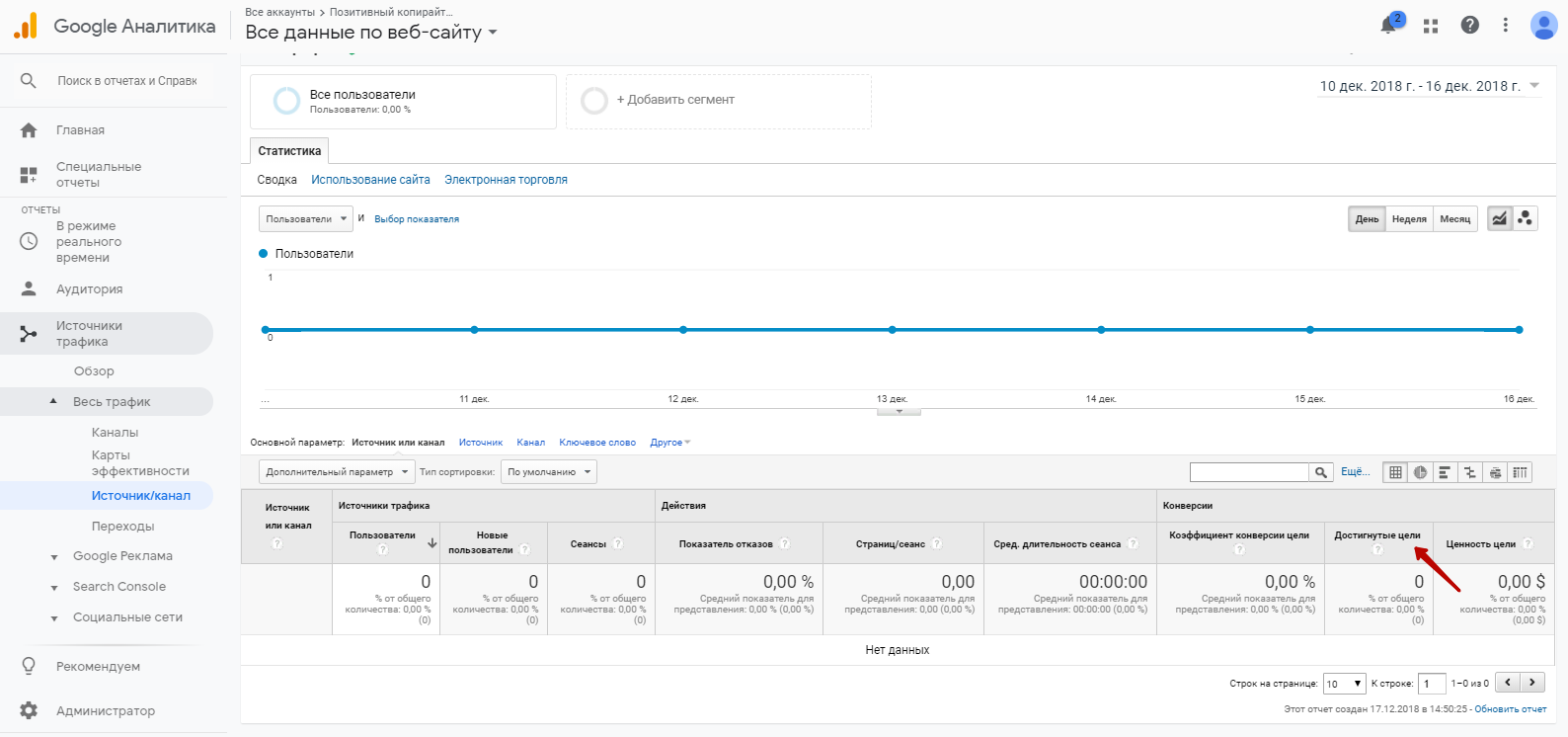
Task: Click the Главная home icon
Action: [x=29, y=129]
